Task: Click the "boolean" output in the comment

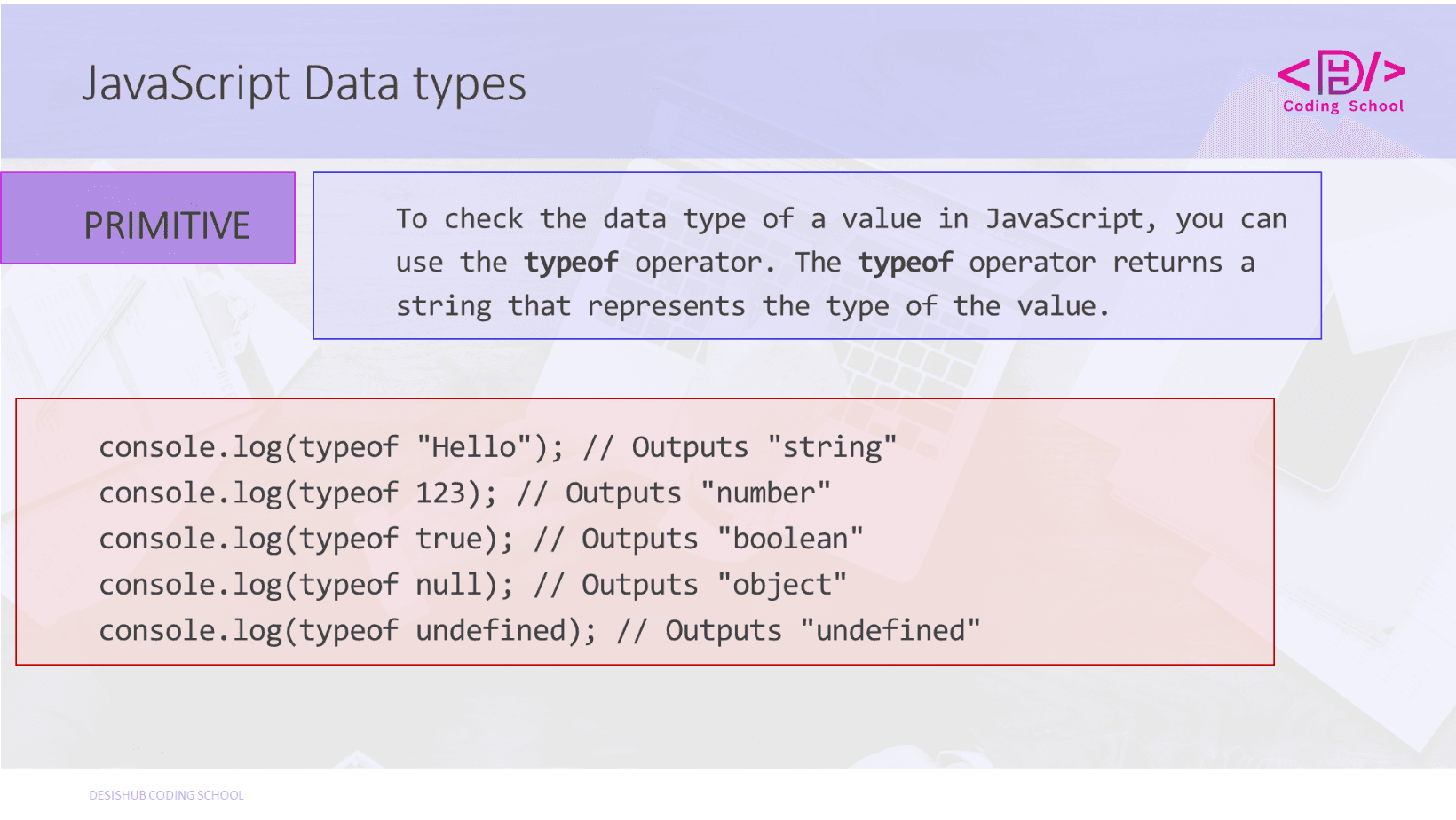Action: (x=790, y=539)
